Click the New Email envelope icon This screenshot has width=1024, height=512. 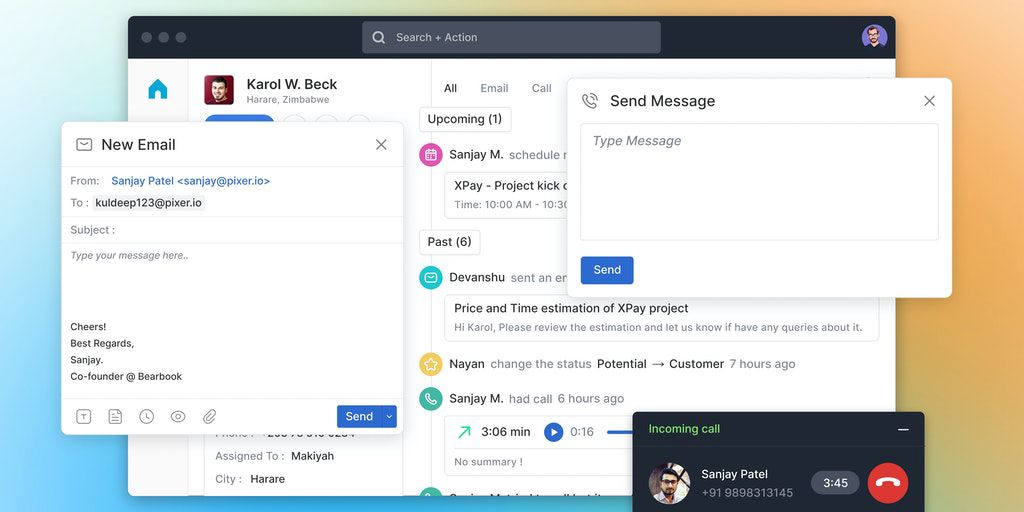(x=84, y=144)
